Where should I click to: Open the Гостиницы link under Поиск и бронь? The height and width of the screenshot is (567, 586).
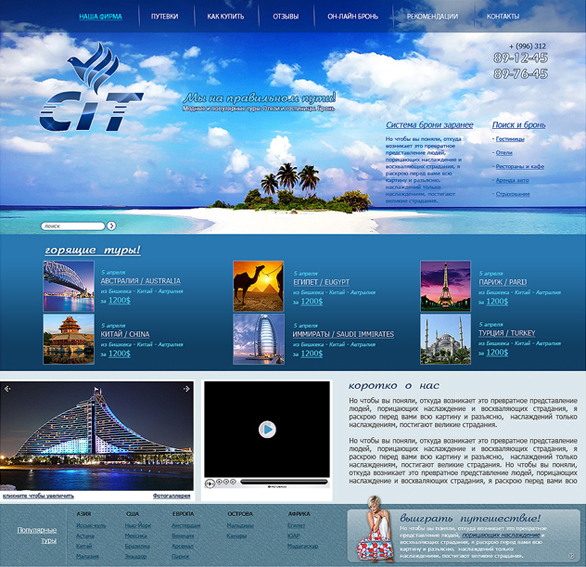[510, 139]
